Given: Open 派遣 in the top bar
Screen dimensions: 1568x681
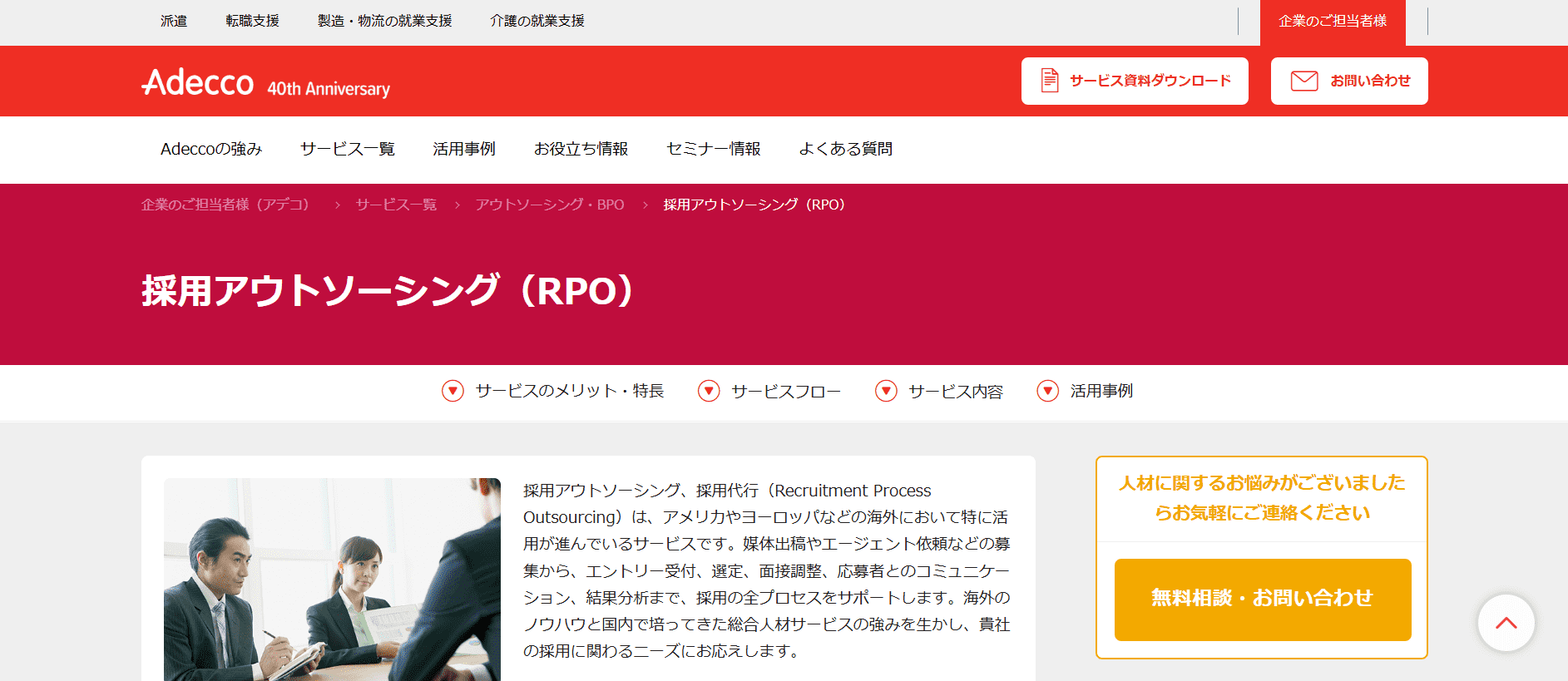Looking at the screenshot, I should coord(174,21).
